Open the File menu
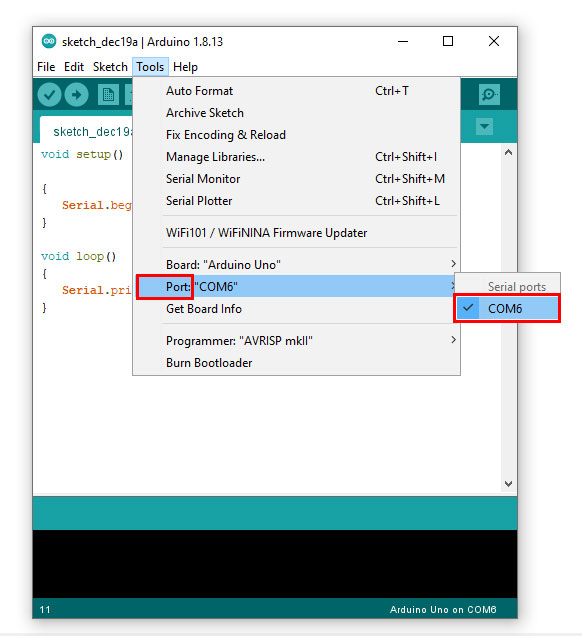582x636 pixels. (x=46, y=67)
